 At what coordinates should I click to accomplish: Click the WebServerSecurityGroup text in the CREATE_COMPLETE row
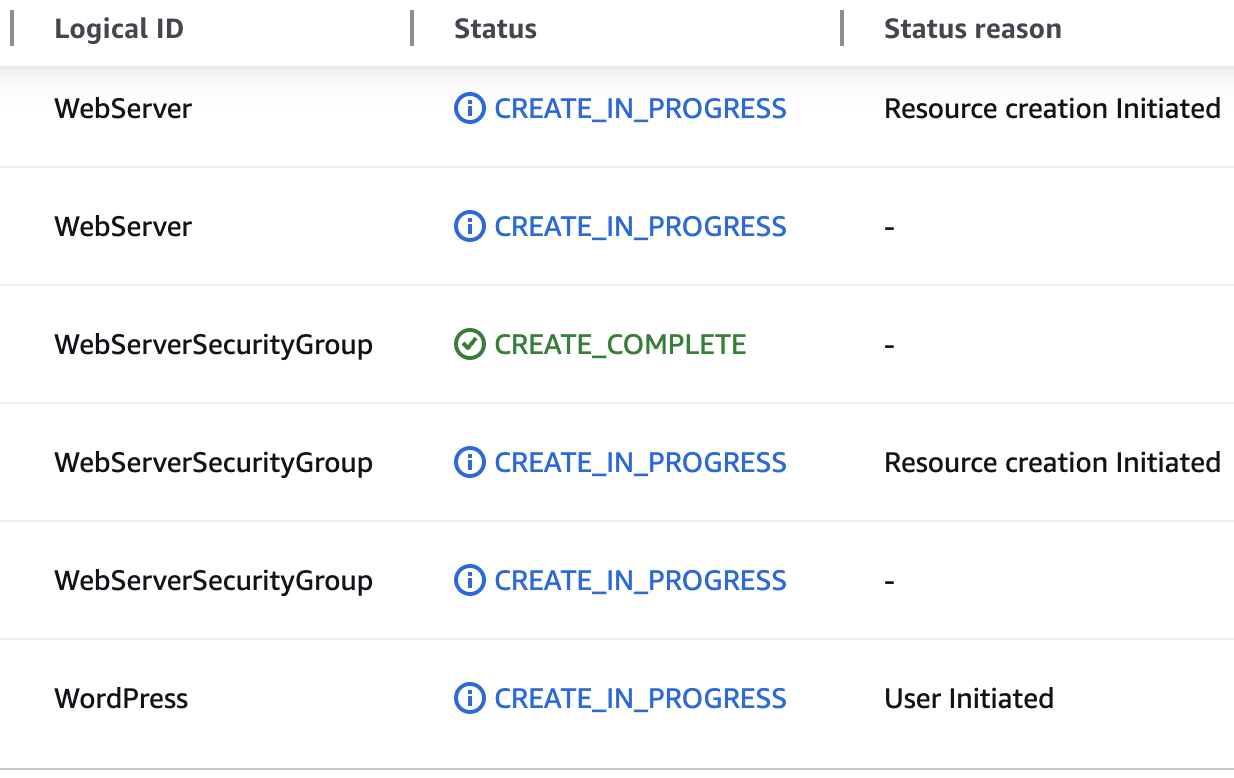(213, 344)
